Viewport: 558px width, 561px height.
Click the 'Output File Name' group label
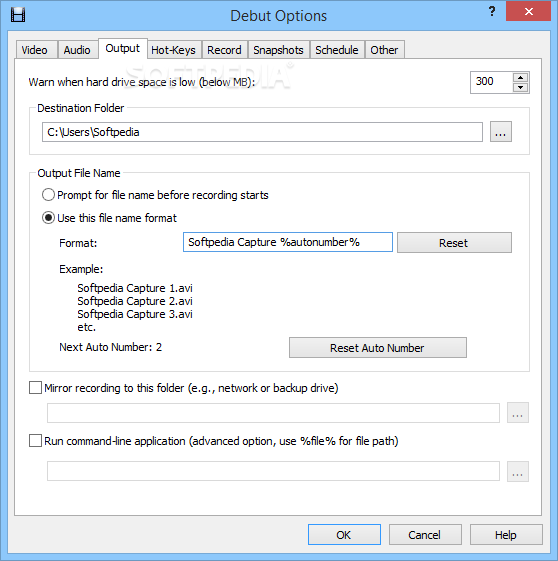tap(79, 173)
